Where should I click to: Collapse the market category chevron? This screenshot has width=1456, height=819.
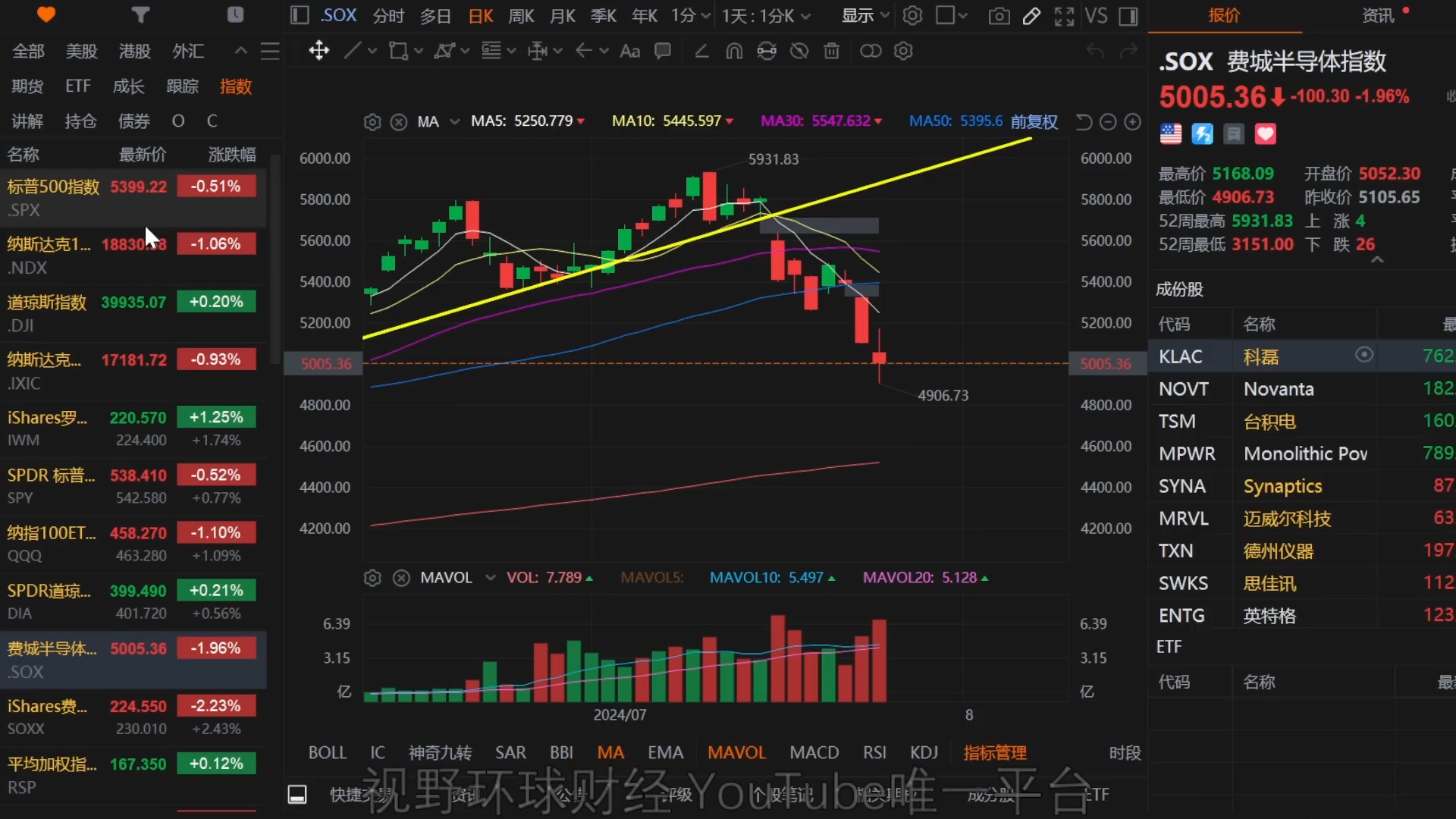point(240,51)
